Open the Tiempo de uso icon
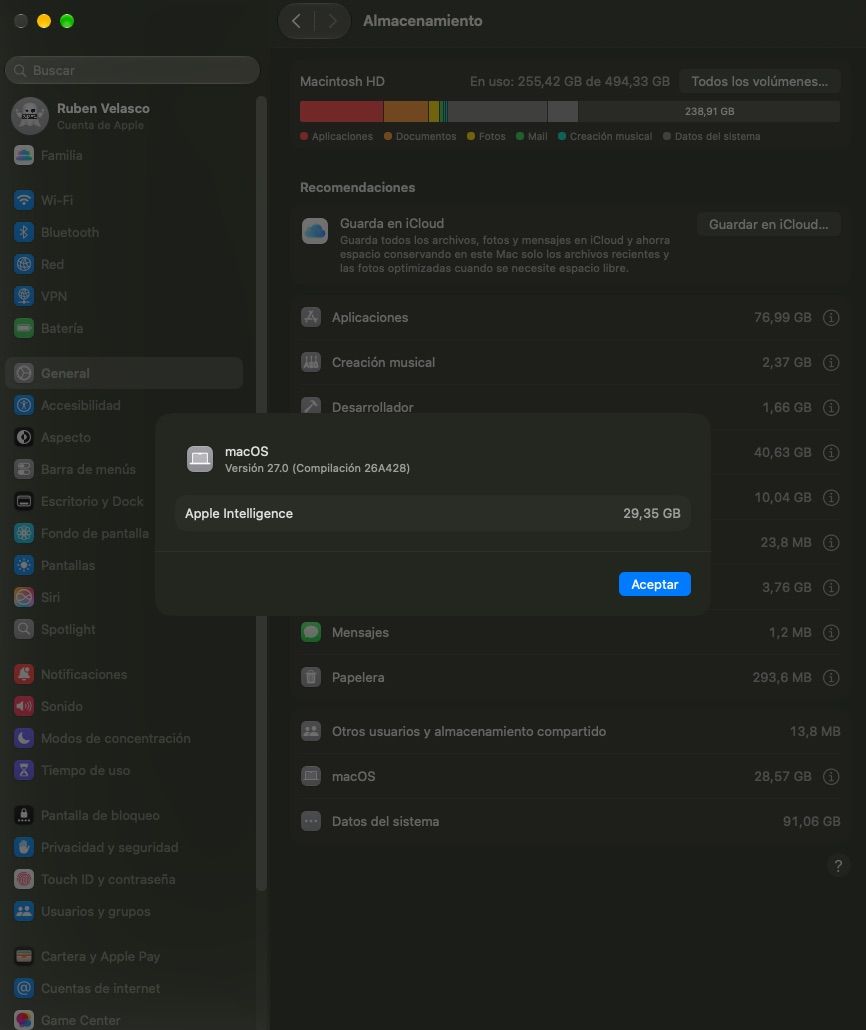The width and height of the screenshot is (866, 1030). [x=24, y=770]
